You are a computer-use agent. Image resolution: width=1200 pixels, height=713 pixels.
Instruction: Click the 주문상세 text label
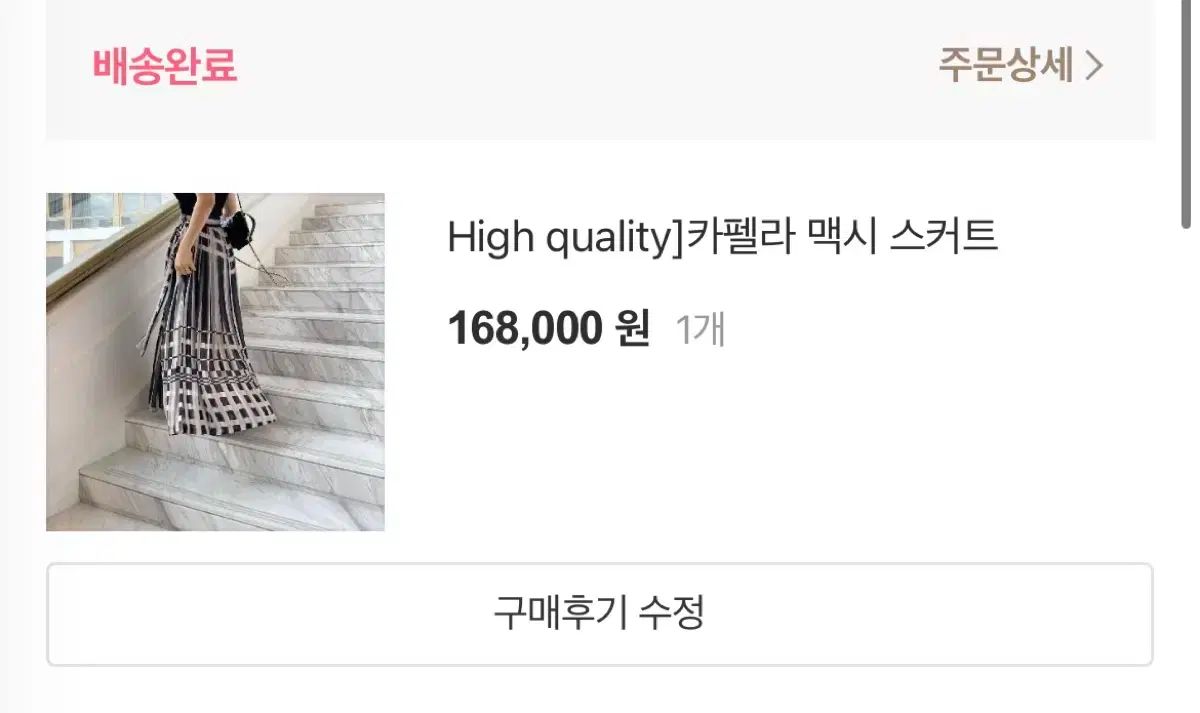click(1005, 65)
